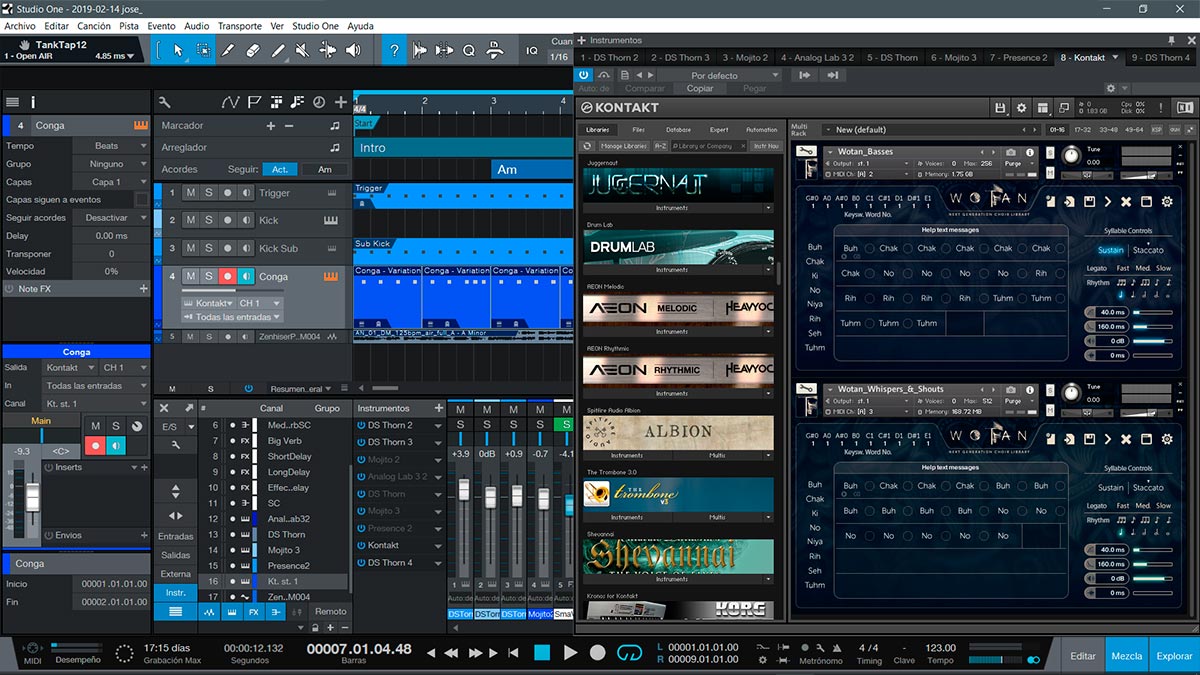Select the range selection tool
Viewport: 1200px width, 675px height.
point(203,50)
